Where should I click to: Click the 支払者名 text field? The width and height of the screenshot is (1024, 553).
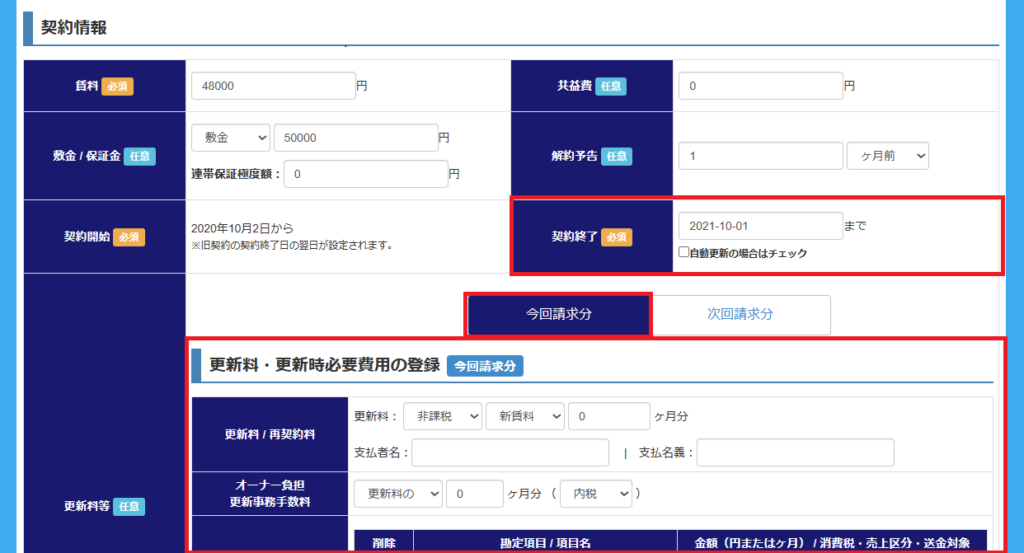coord(510,453)
